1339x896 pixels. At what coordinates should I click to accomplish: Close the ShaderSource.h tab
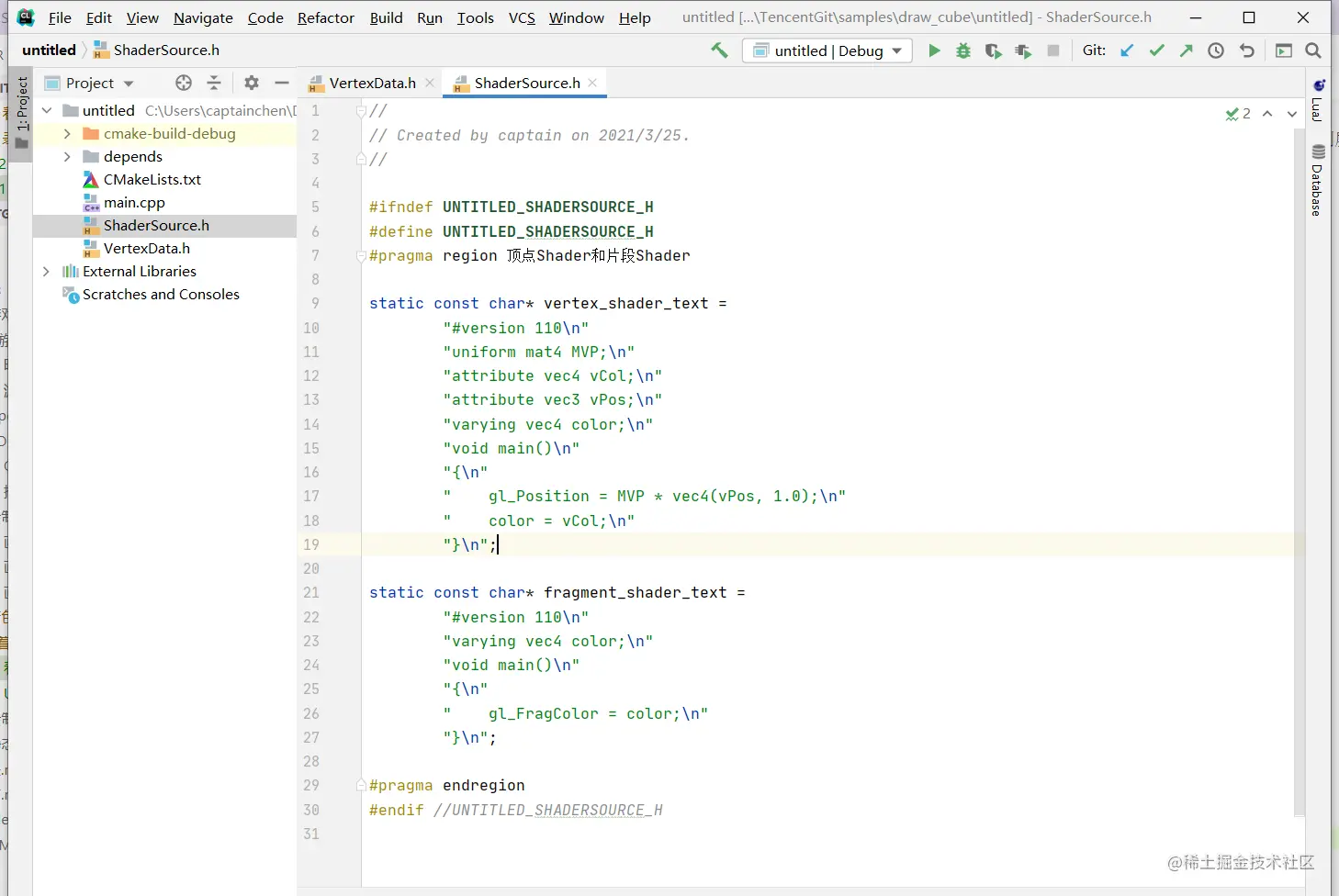592,83
